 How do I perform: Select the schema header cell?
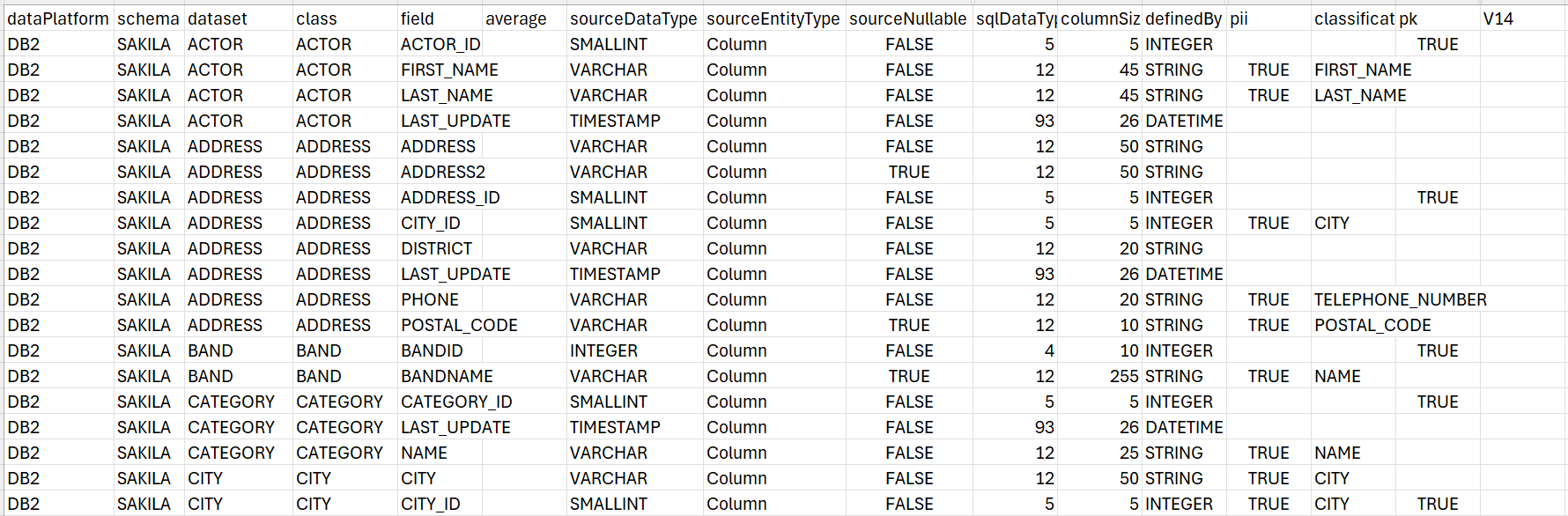148,18
